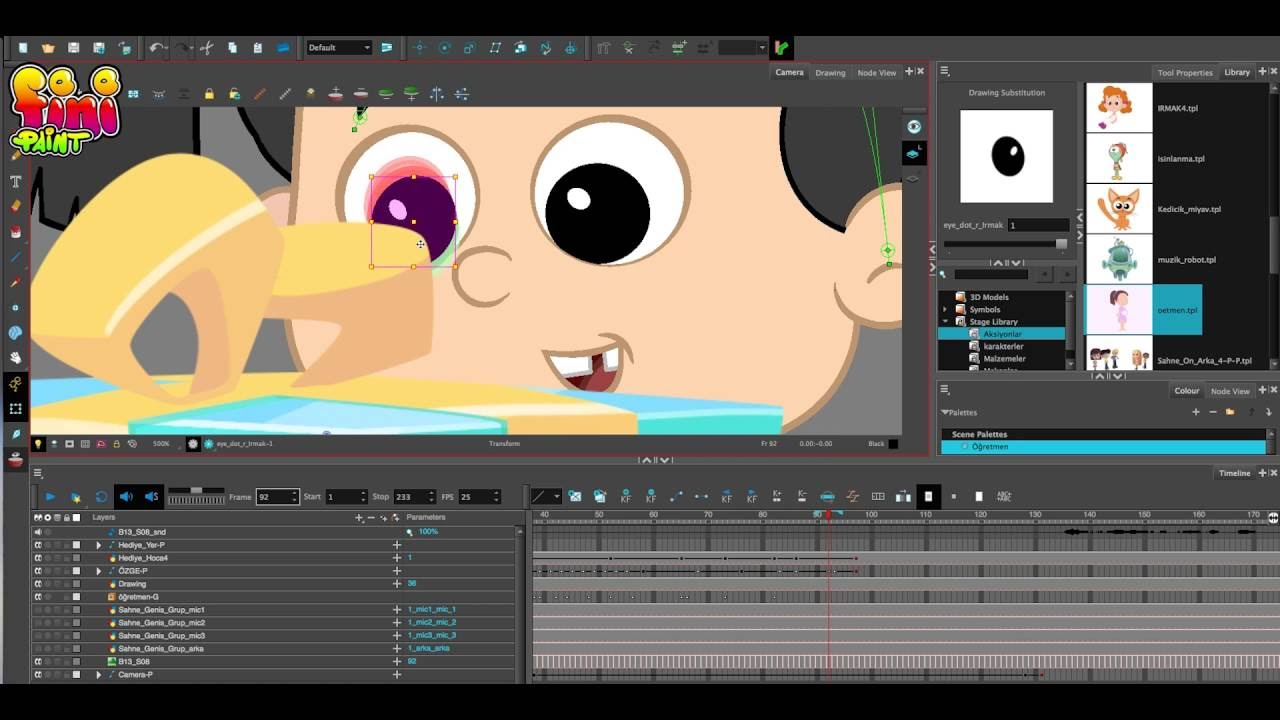Expand the Camera-P layer
1280x720 pixels.
98,675
